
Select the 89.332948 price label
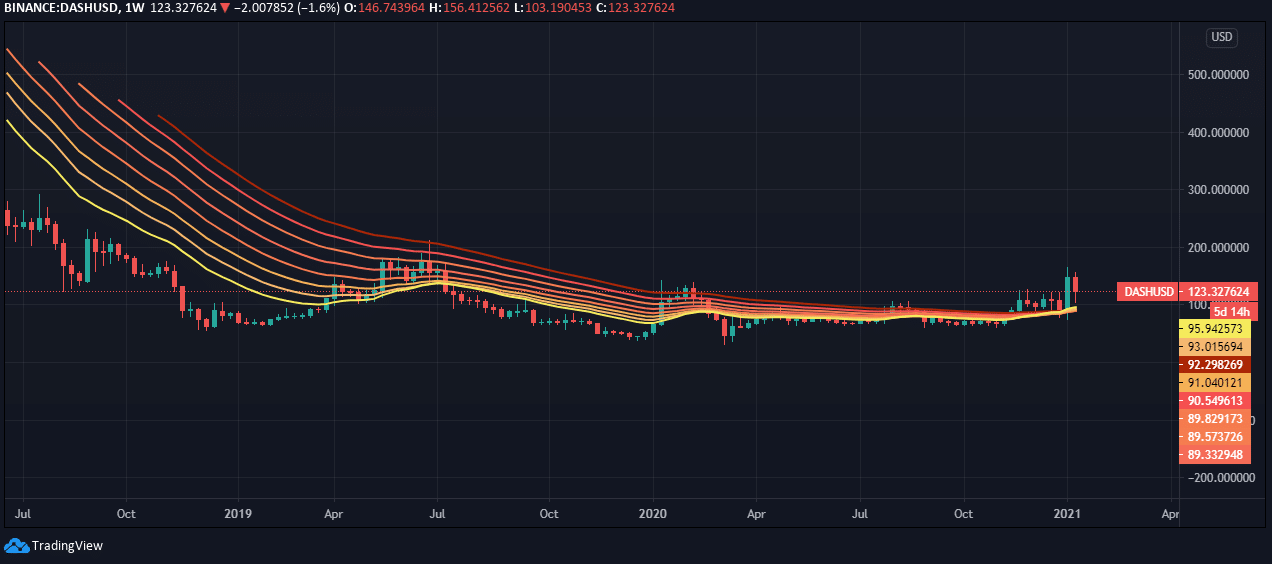[1215, 455]
